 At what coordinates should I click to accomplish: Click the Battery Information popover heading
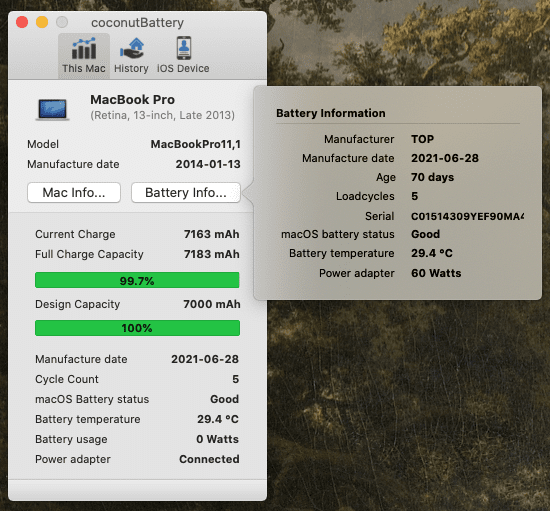tap(331, 113)
